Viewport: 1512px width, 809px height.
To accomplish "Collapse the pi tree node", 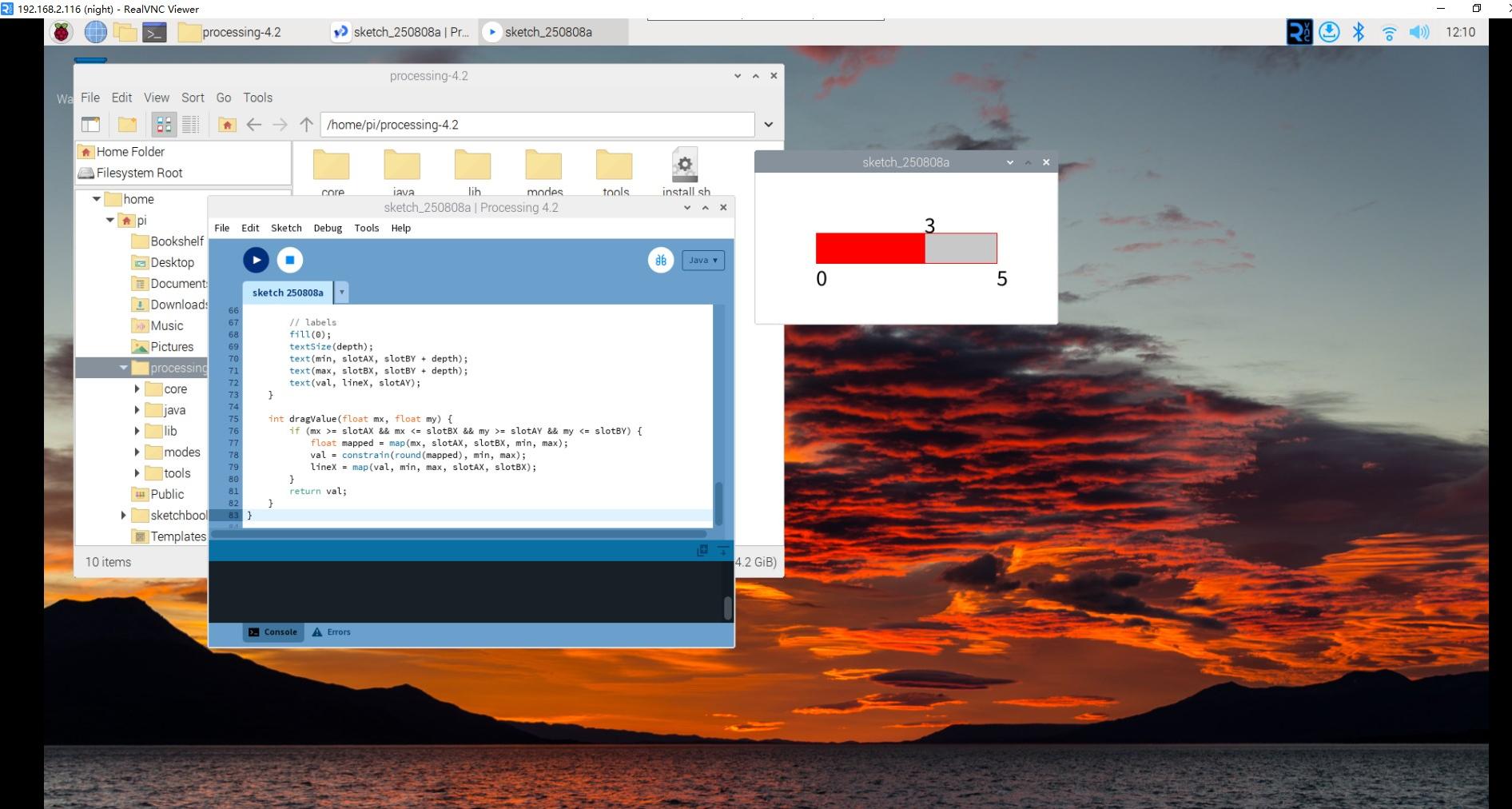I will click(x=110, y=220).
